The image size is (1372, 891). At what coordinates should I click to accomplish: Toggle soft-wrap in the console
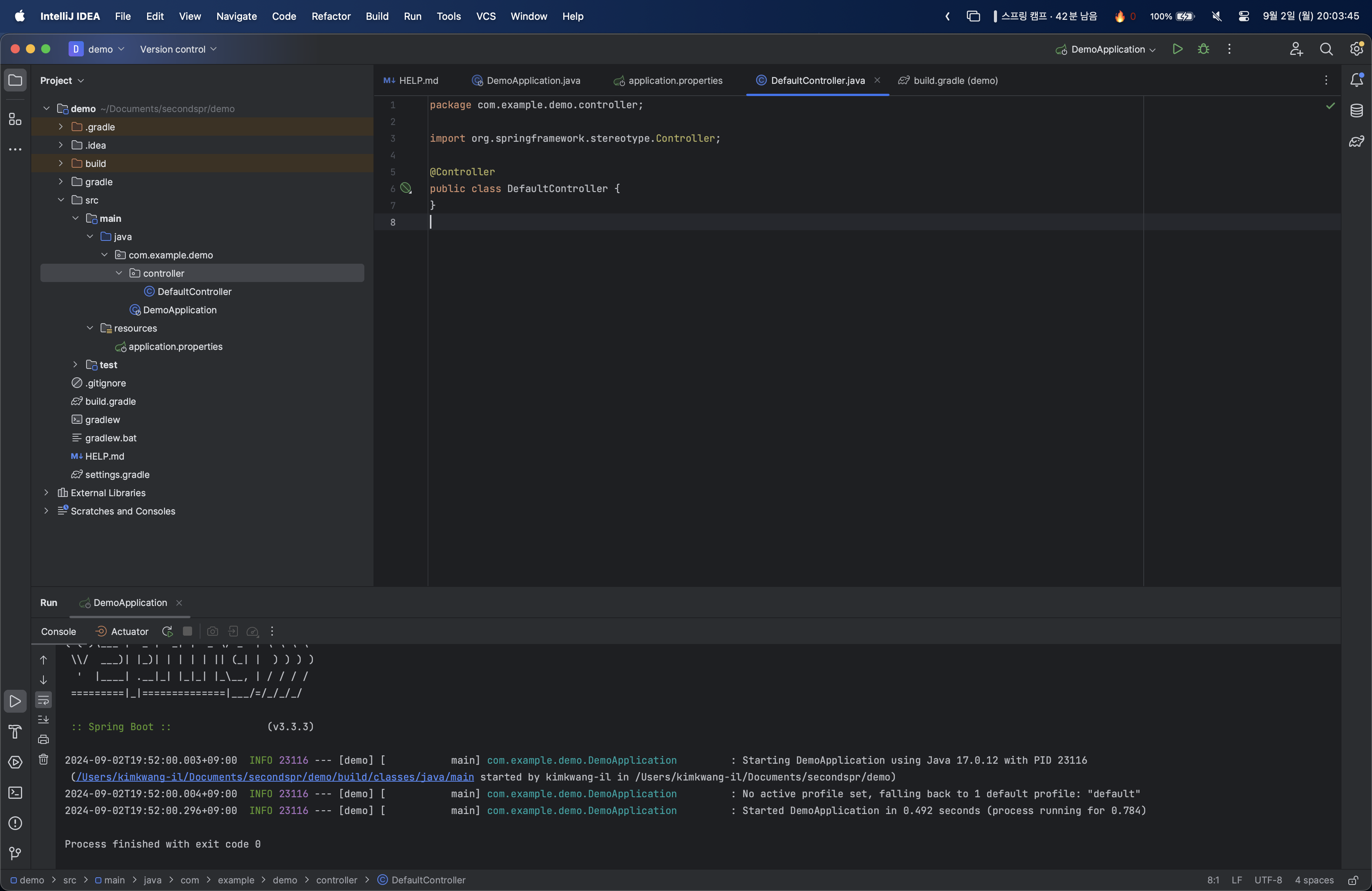tap(43, 700)
